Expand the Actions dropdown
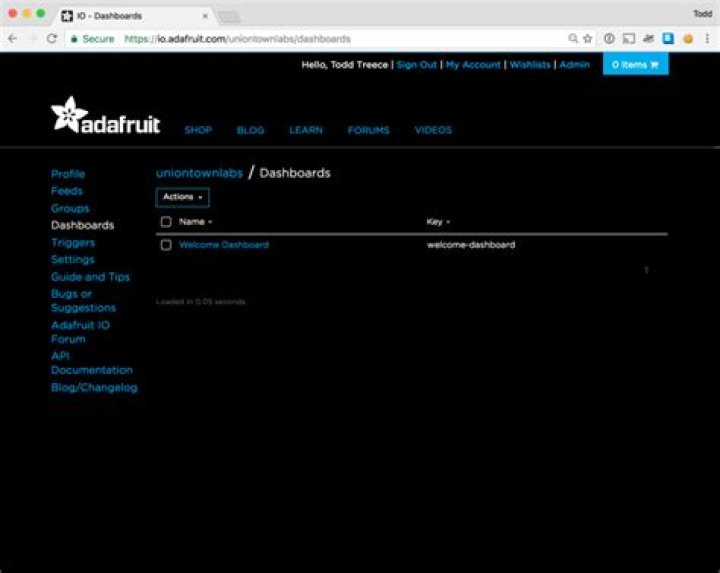The image size is (720, 573). (x=182, y=197)
